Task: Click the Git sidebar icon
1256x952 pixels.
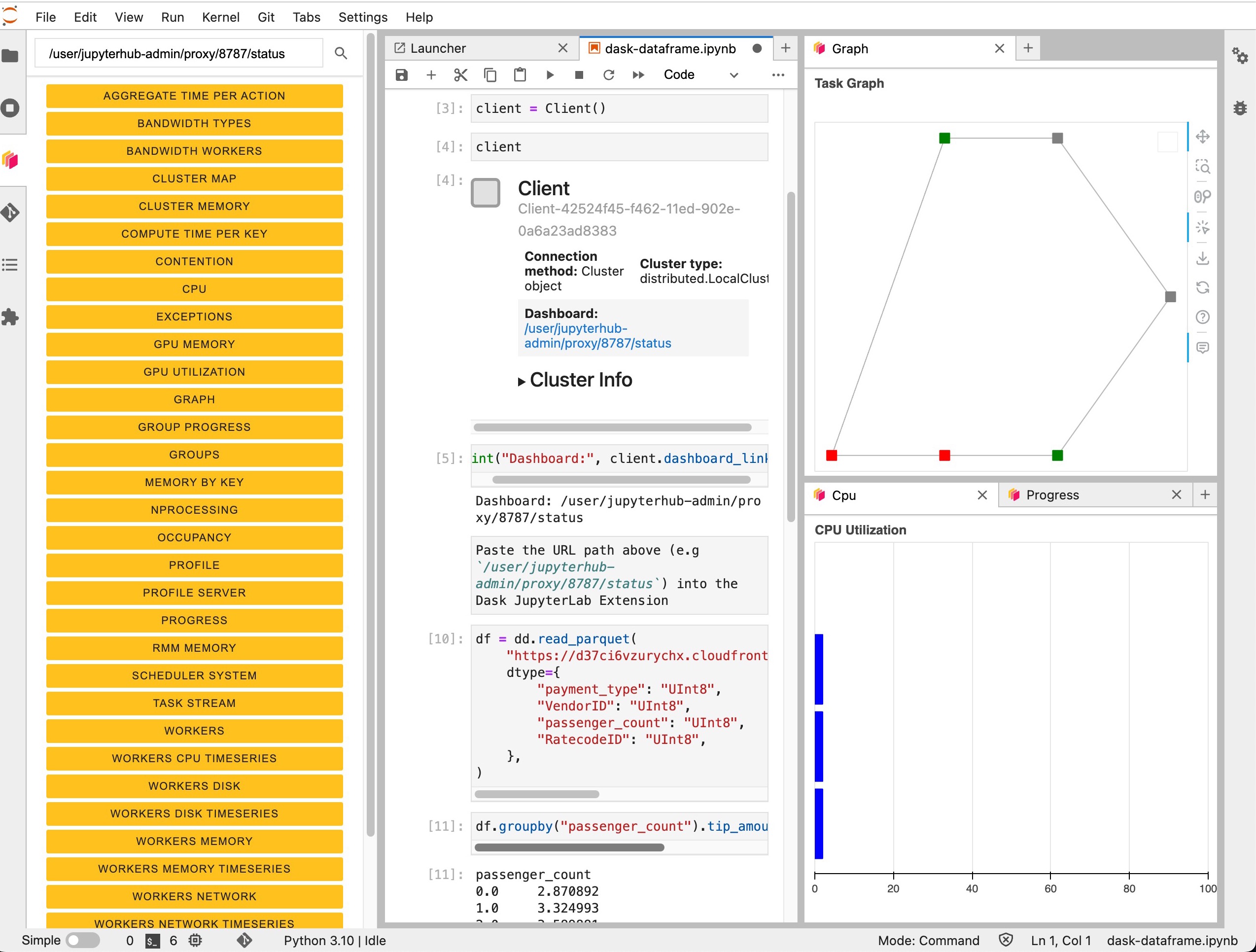Action: [x=10, y=212]
